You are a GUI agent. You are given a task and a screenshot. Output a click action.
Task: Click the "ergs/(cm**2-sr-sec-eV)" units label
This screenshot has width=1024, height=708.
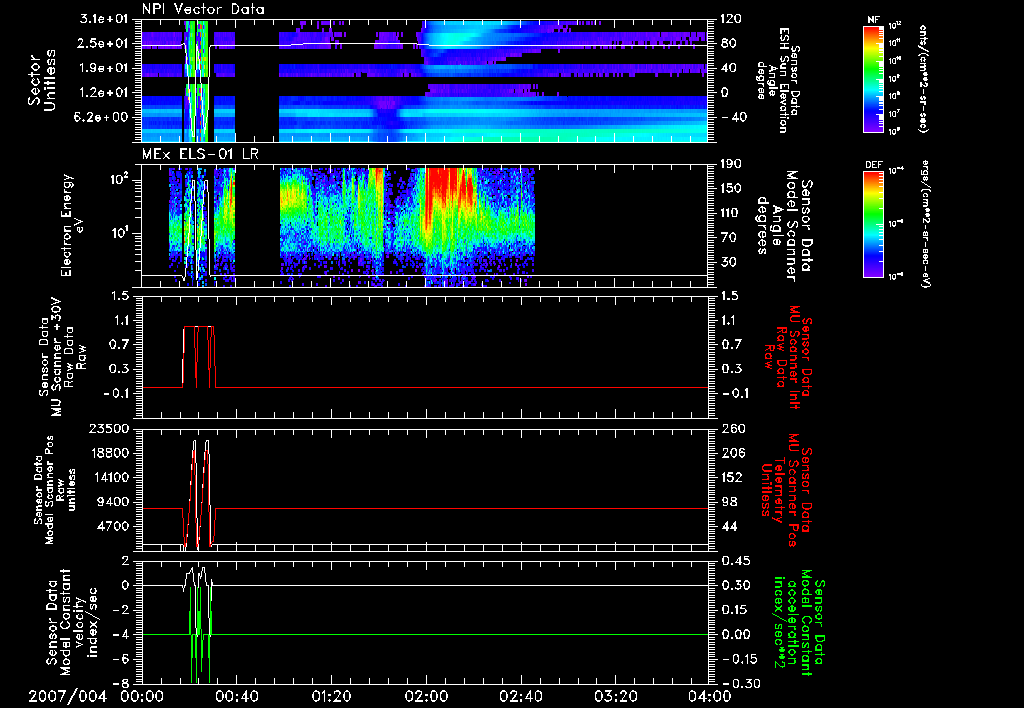[x=925, y=223]
